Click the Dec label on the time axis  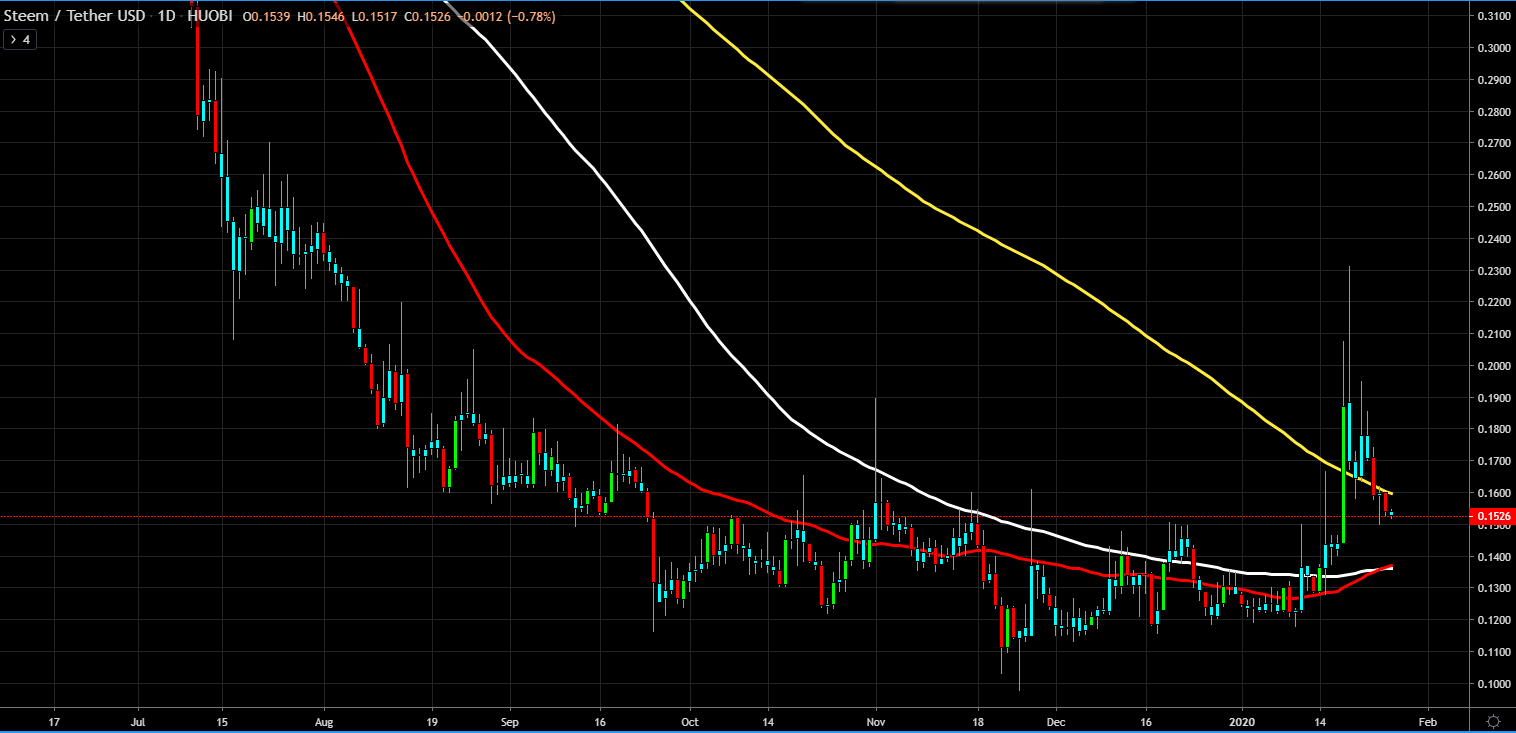(1054, 720)
